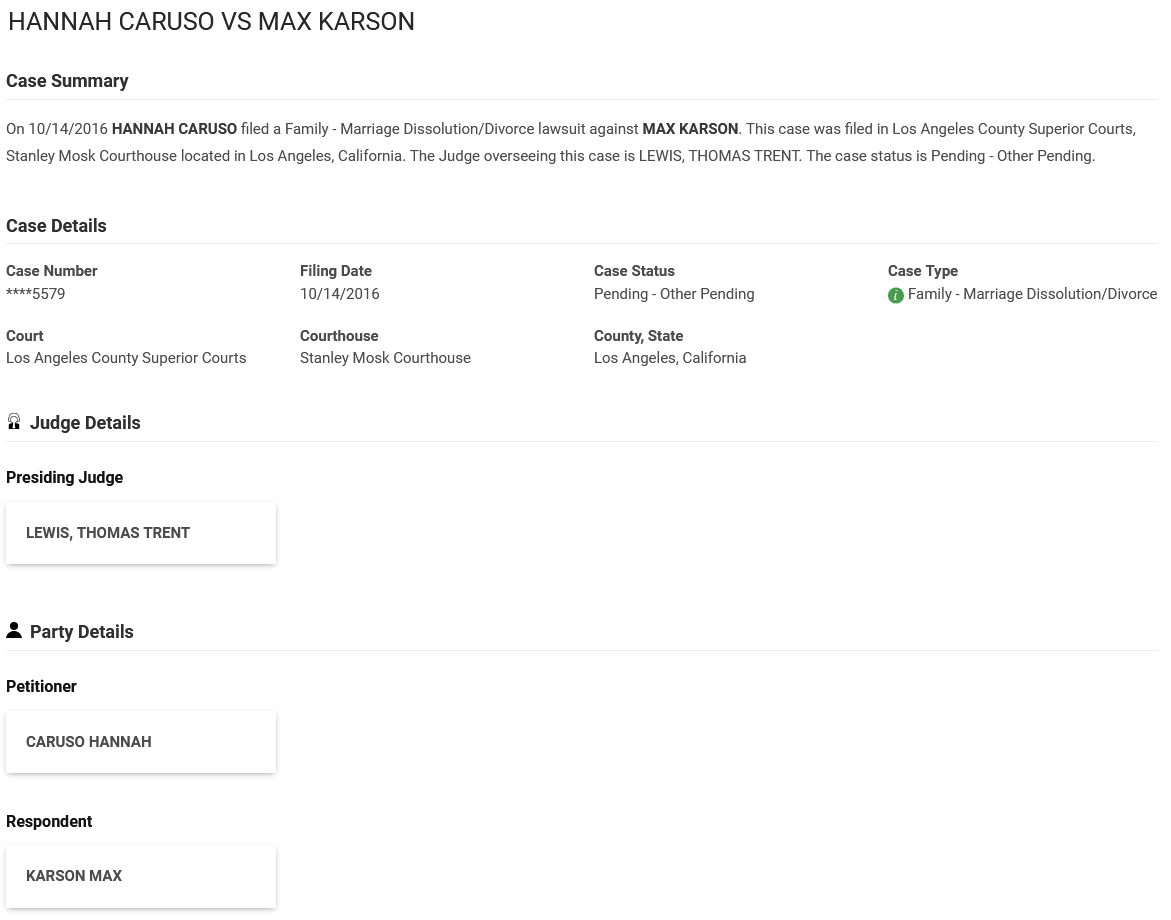Screen dimensions: 1171x920
Task: Click the County, State label
Action: pos(639,336)
